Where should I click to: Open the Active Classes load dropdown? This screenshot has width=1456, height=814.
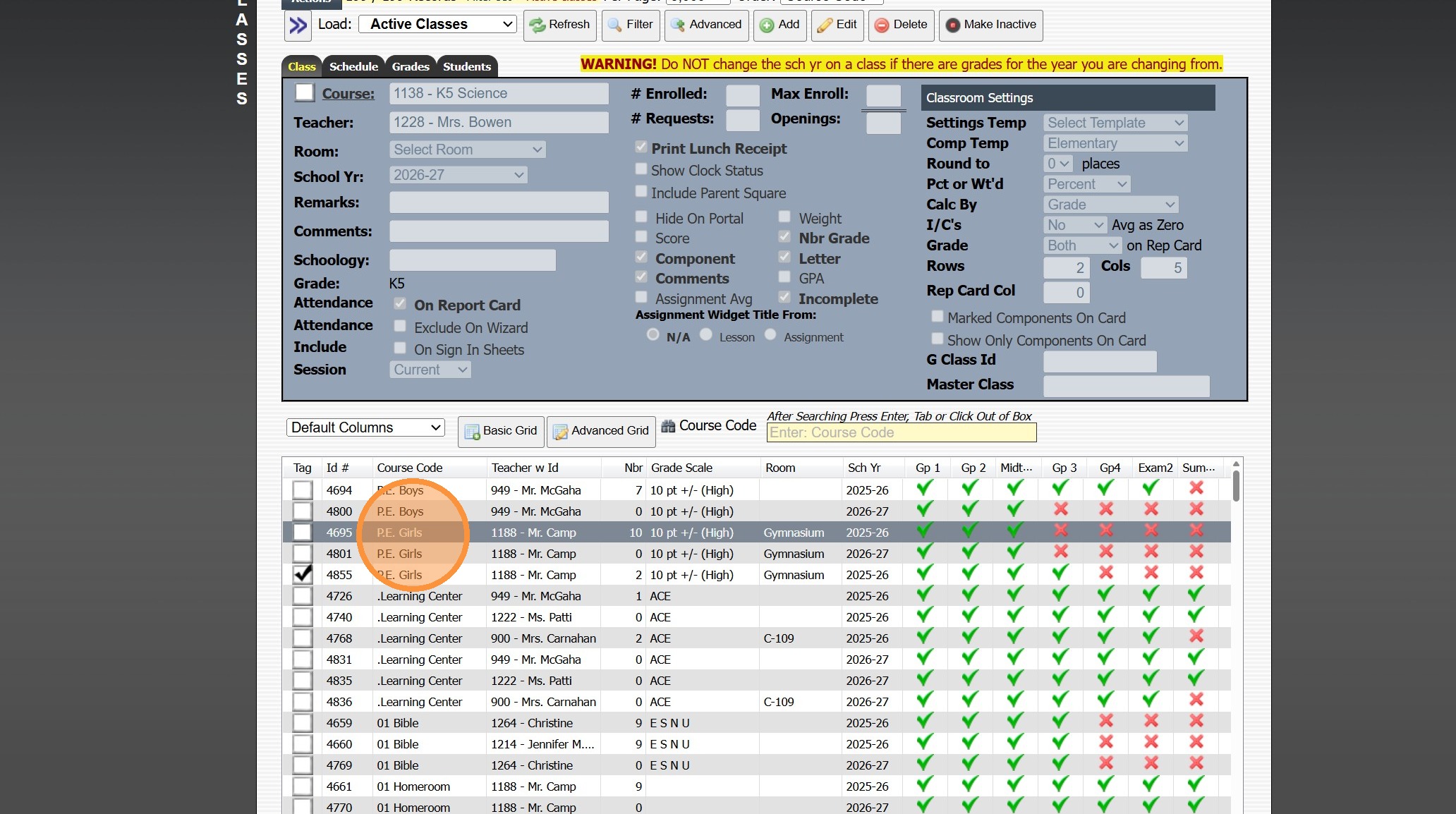click(438, 25)
